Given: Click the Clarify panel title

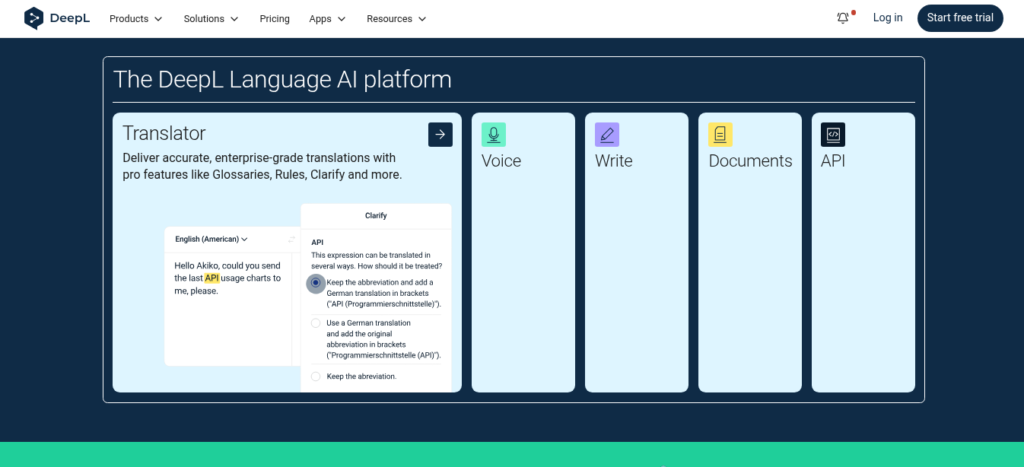Looking at the screenshot, I should [376, 216].
